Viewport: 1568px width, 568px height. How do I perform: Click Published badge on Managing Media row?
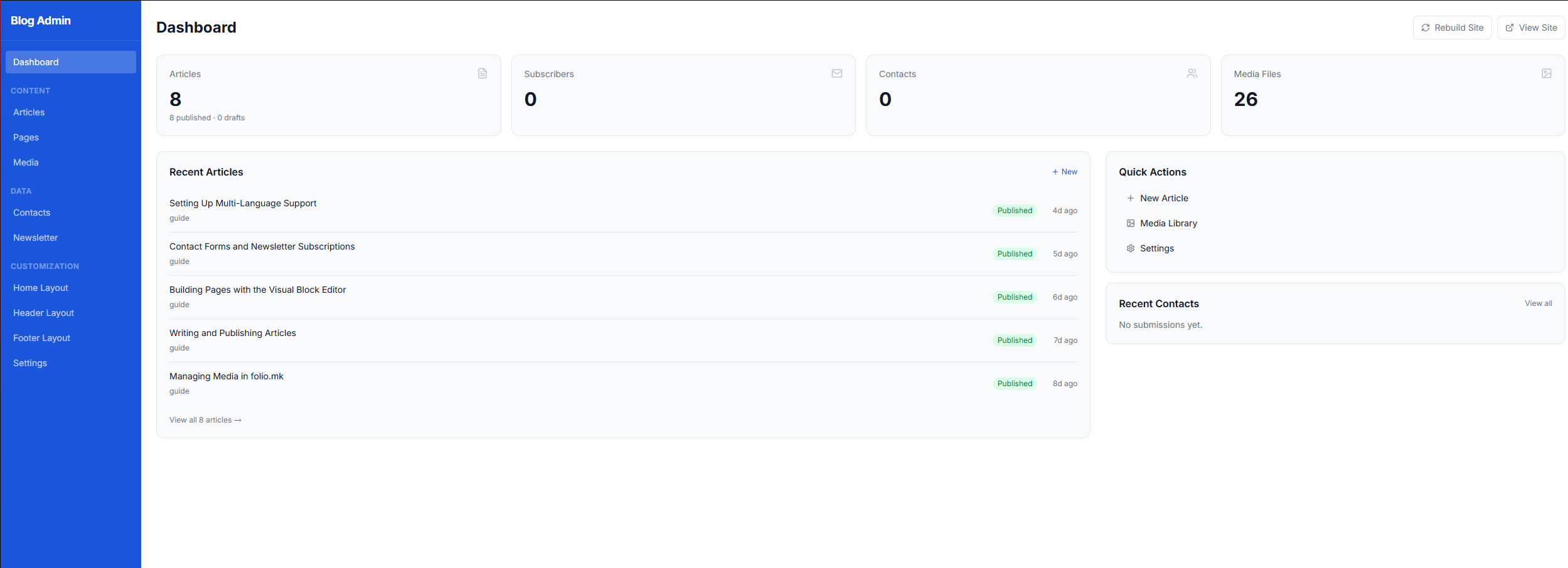pos(1015,384)
